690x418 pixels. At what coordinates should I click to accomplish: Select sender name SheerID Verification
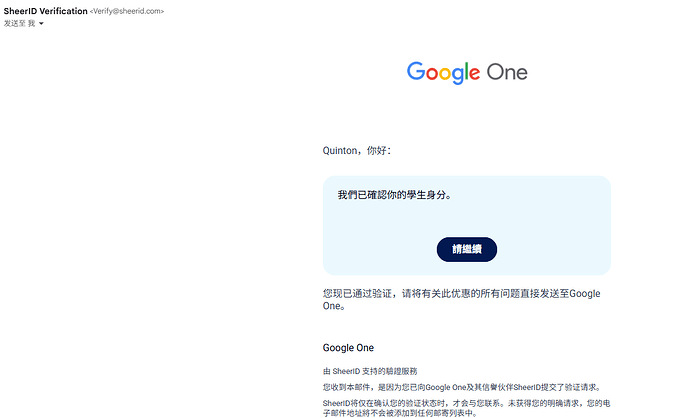point(45,11)
